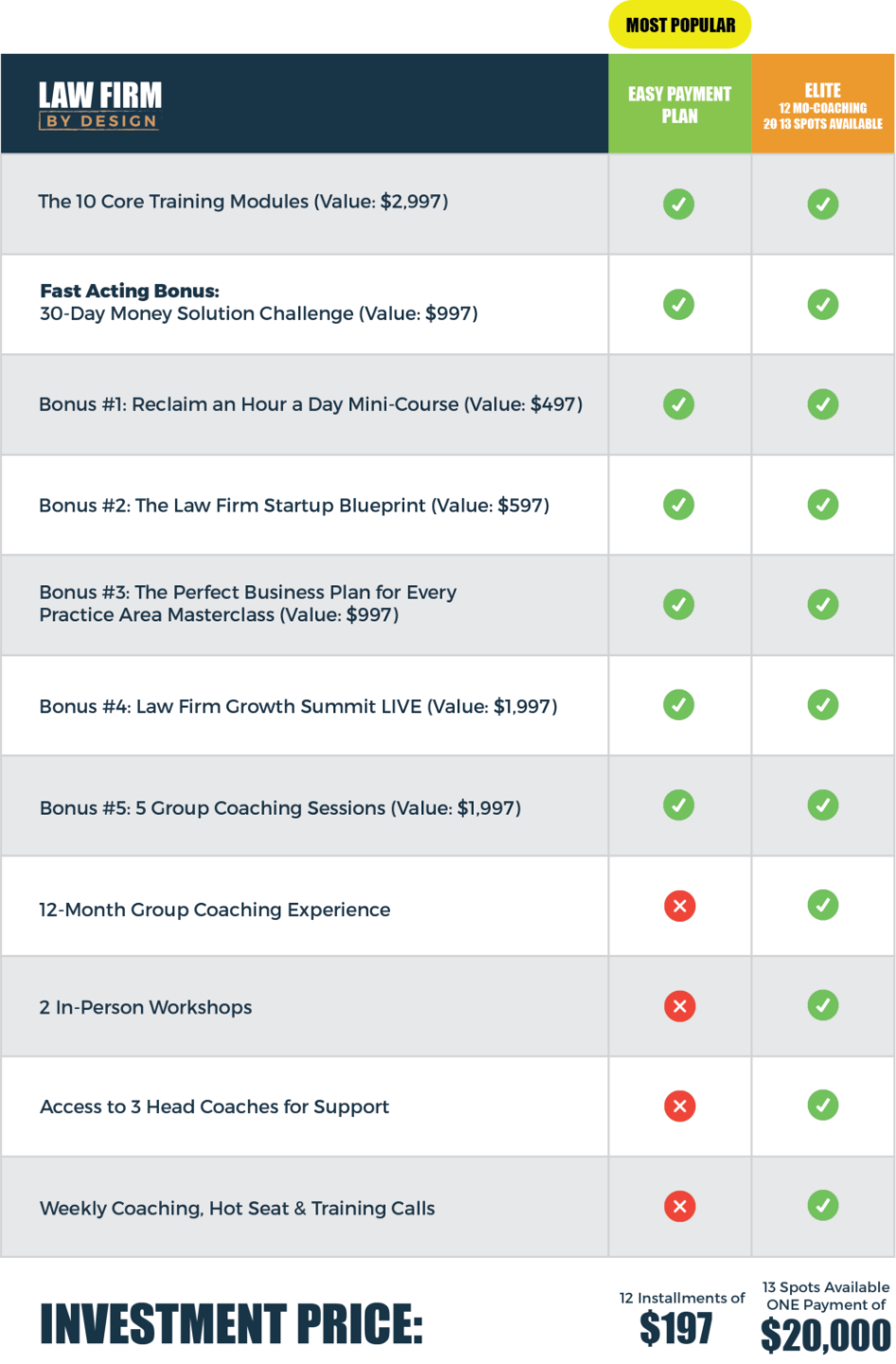Image resolution: width=896 pixels, height=1364 pixels.
Task: Click the Fast Acting Bonus row text
Action: coord(258,303)
